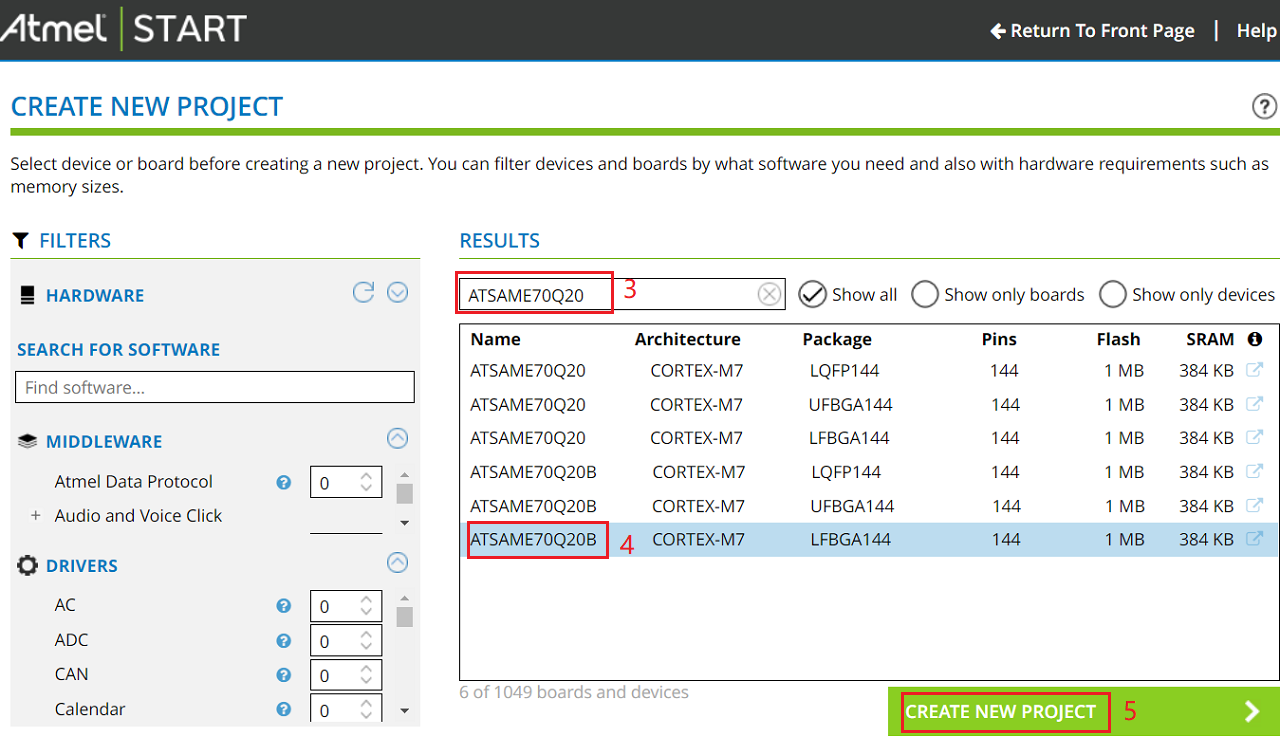
Task: Collapse the Middleware section
Action: [398, 438]
